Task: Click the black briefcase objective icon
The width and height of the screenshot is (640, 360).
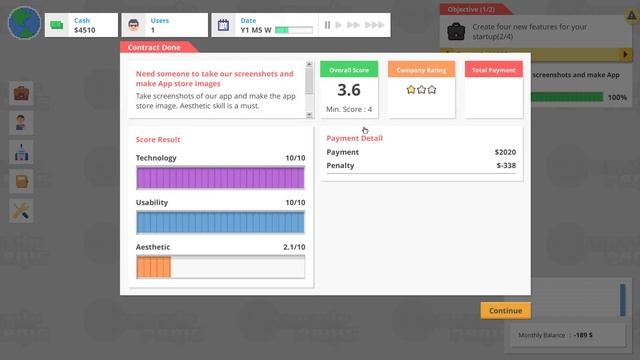Action: click(x=456, y=31)
